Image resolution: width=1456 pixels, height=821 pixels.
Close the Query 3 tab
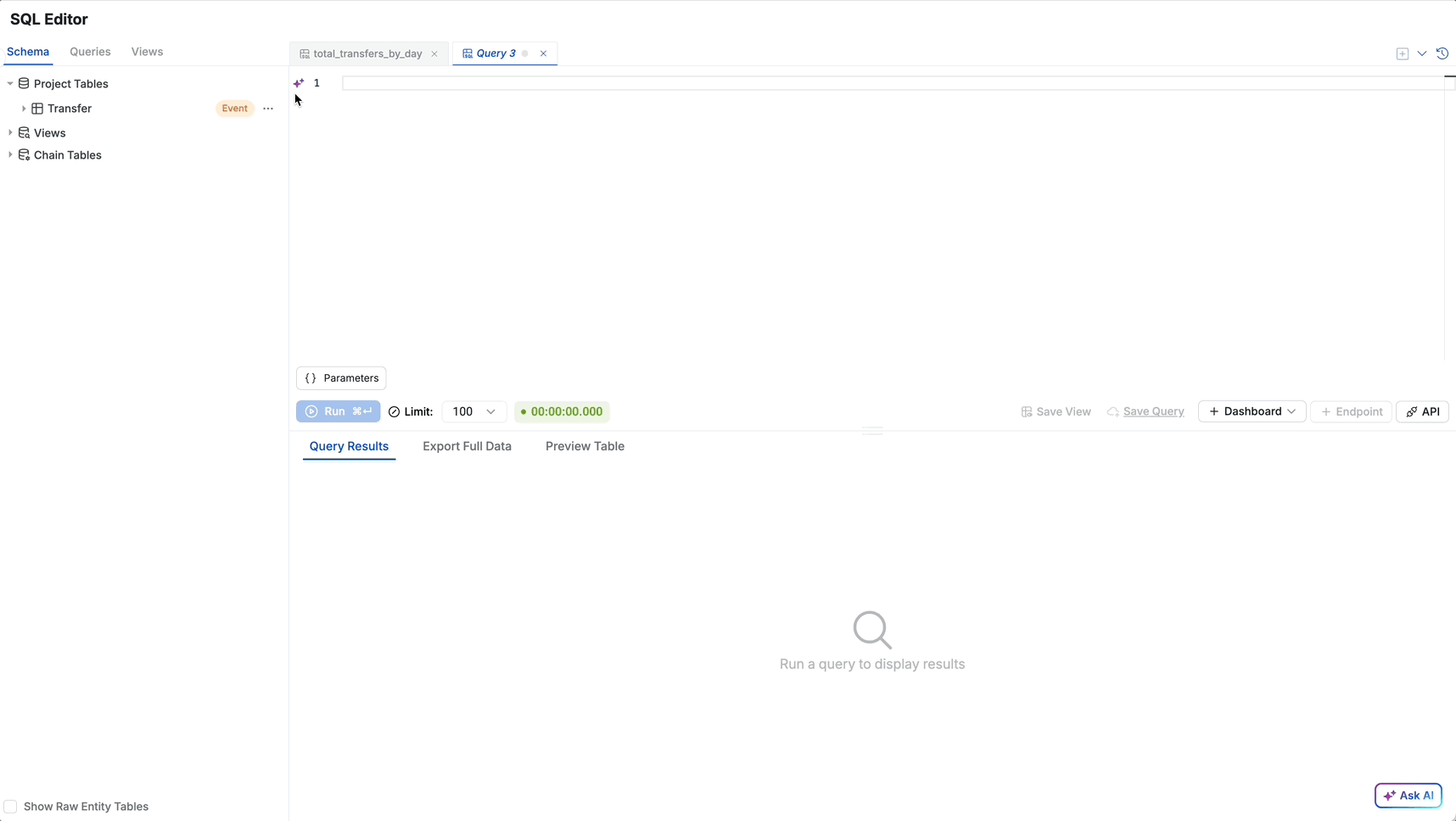pyautogui.click(x=543, y=53)
